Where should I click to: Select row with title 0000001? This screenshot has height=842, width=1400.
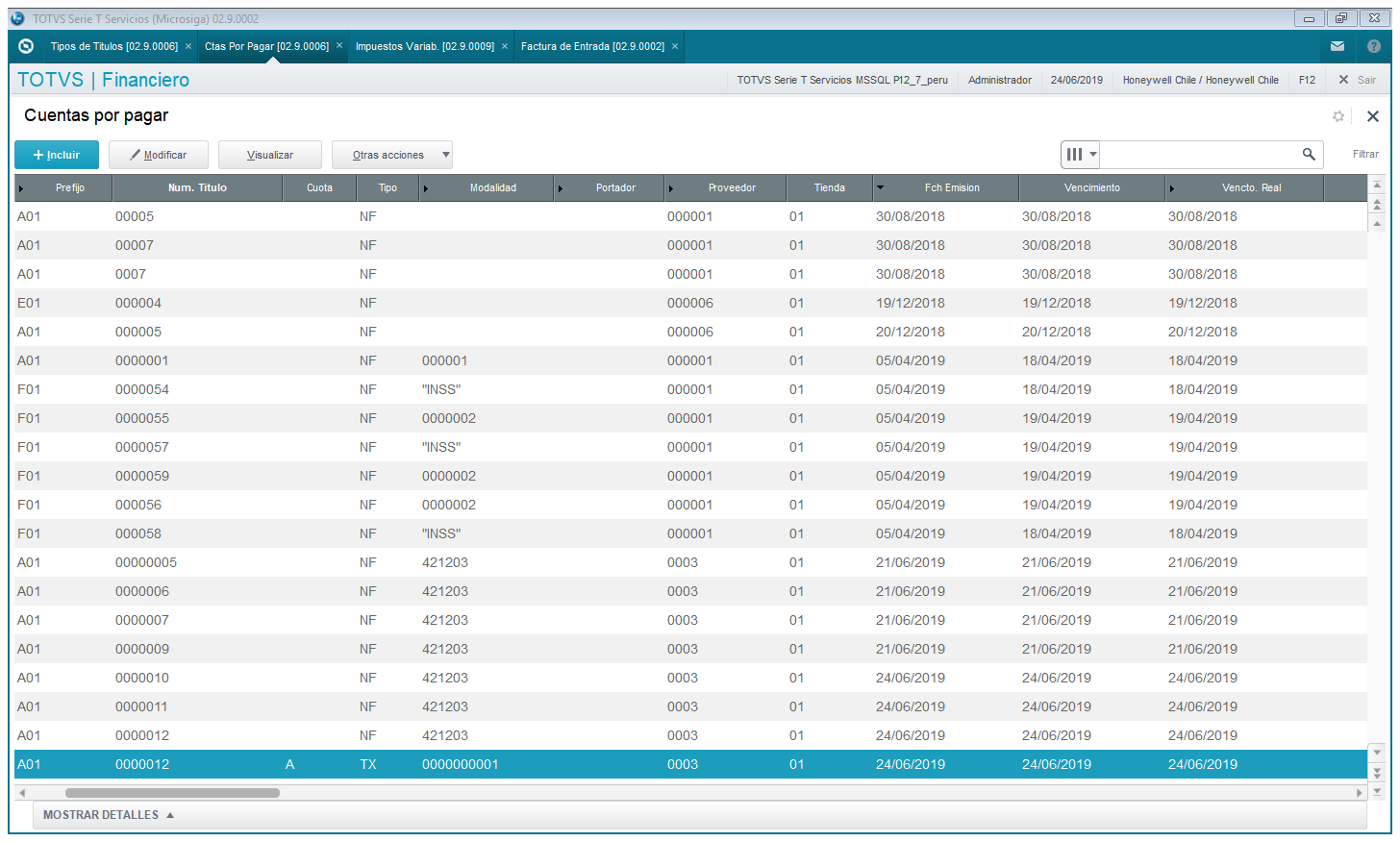coord(690,360)
